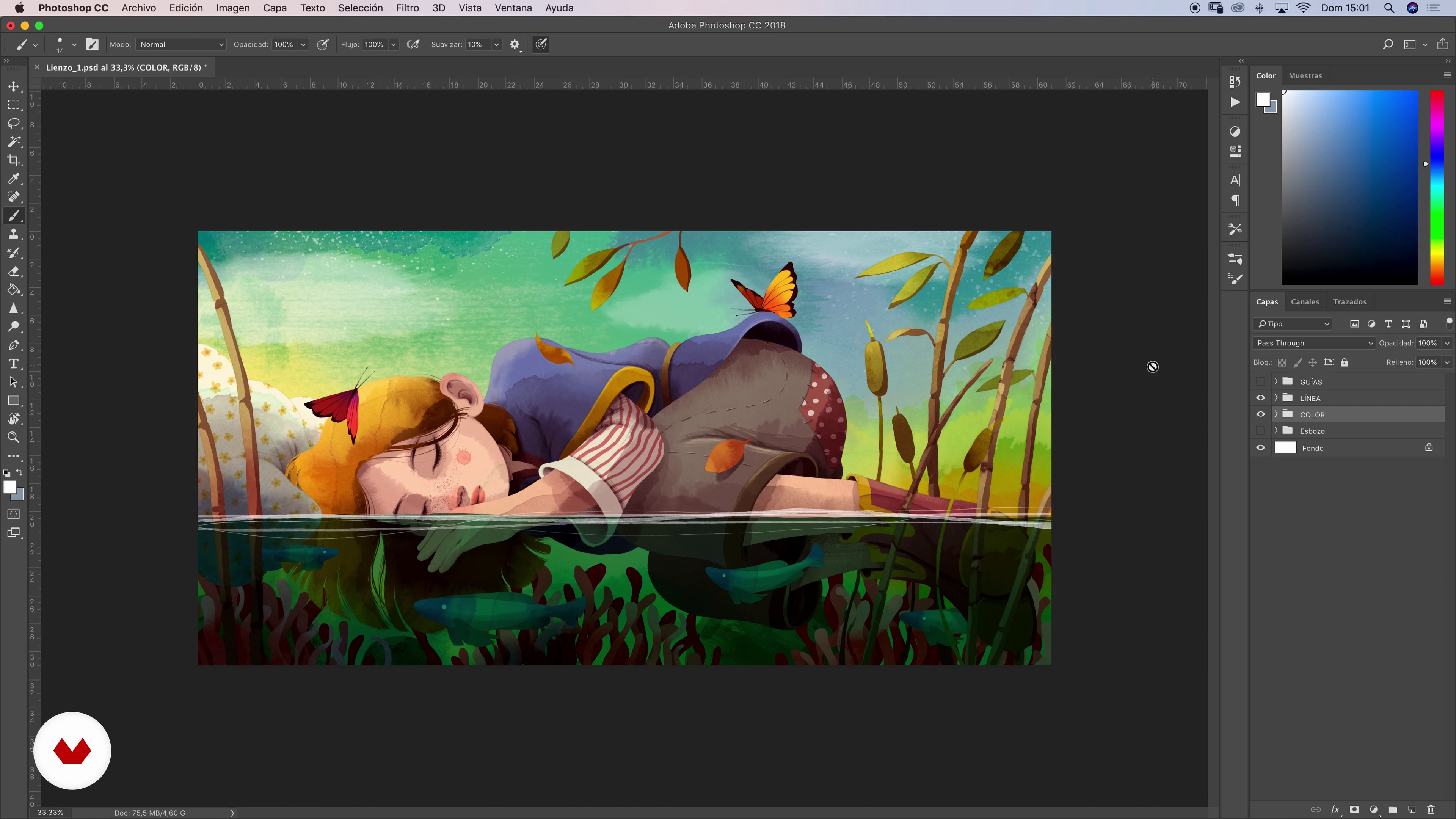The height and width of the screenshot is (819, 1456).
Task: Open brush preset picker dropdown
Action: 74,45
